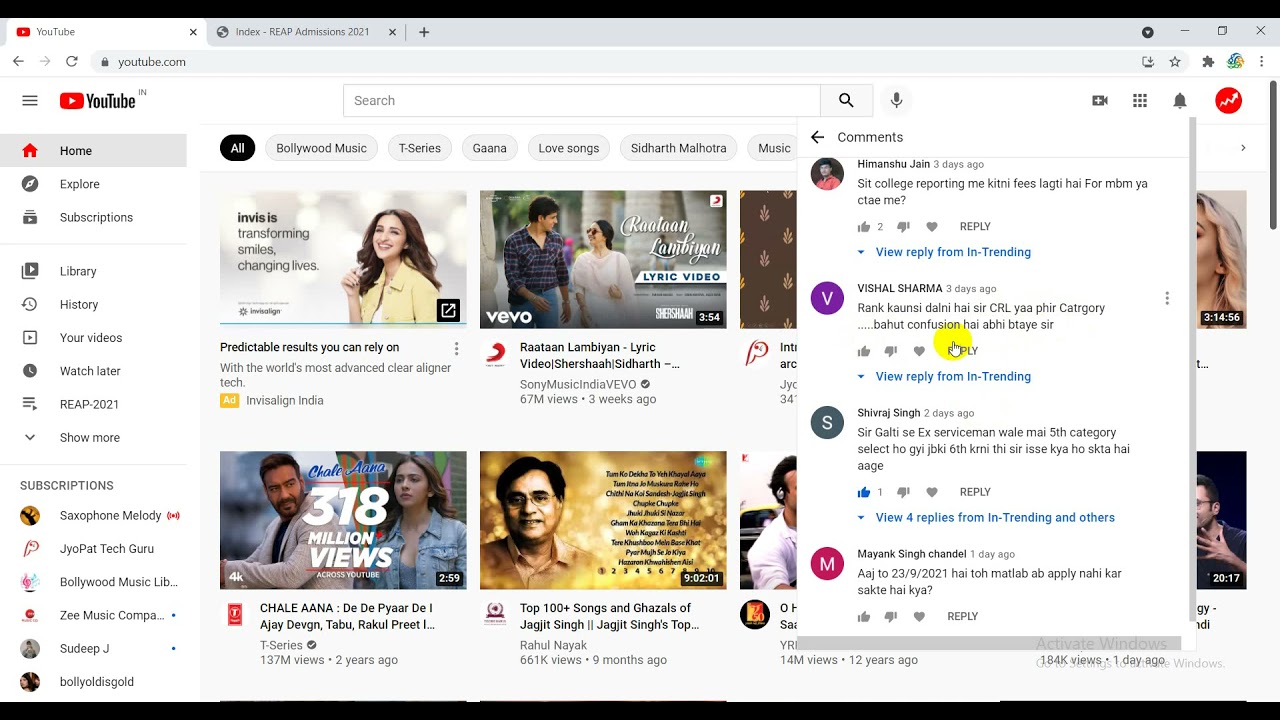Select the Sidharth Malhotra chip
Viewport: 1280px width, 720px height.
tap(679, 148)
